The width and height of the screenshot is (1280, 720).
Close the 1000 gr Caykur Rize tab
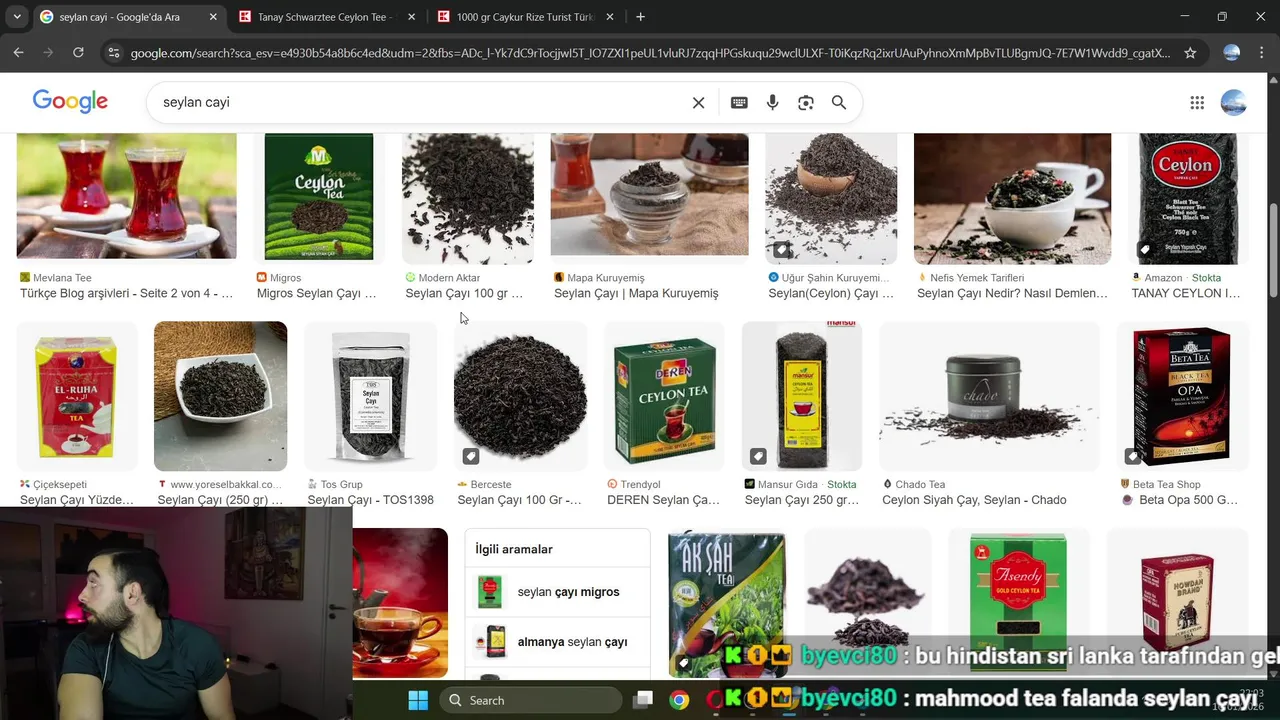click(x=610, y=17)
